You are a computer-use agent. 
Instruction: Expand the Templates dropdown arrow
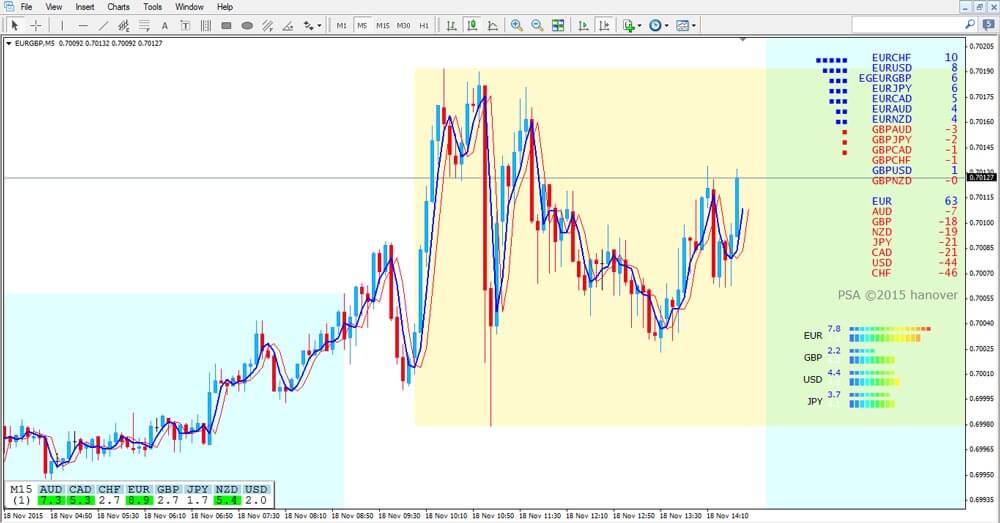click(x=694, y=26)
